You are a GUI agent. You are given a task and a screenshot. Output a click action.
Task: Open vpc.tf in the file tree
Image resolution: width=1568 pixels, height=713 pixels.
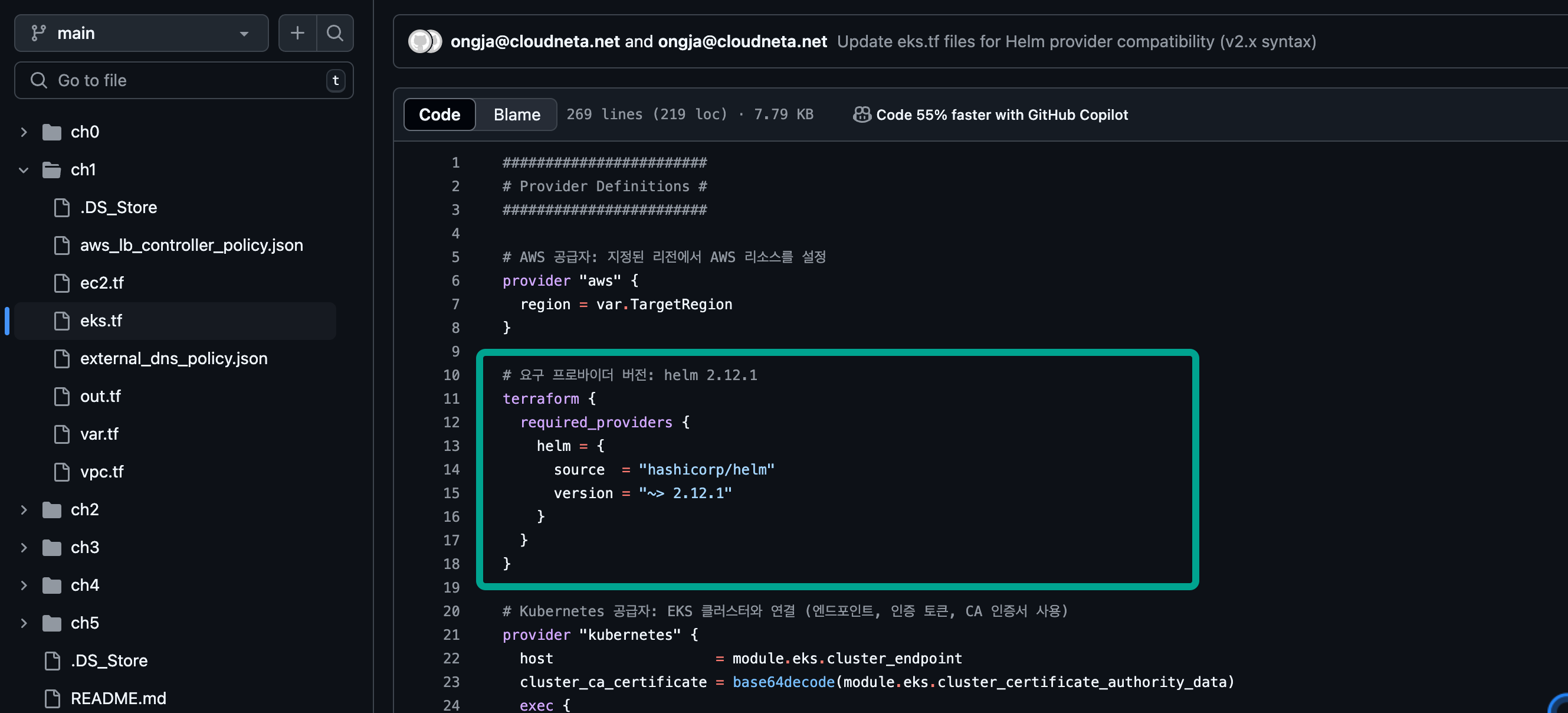[x=101, y=472]
